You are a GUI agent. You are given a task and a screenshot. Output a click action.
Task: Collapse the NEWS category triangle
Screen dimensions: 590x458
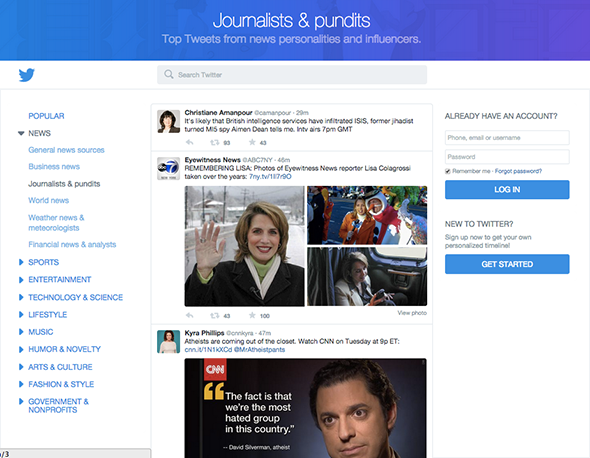click(21, 133)
